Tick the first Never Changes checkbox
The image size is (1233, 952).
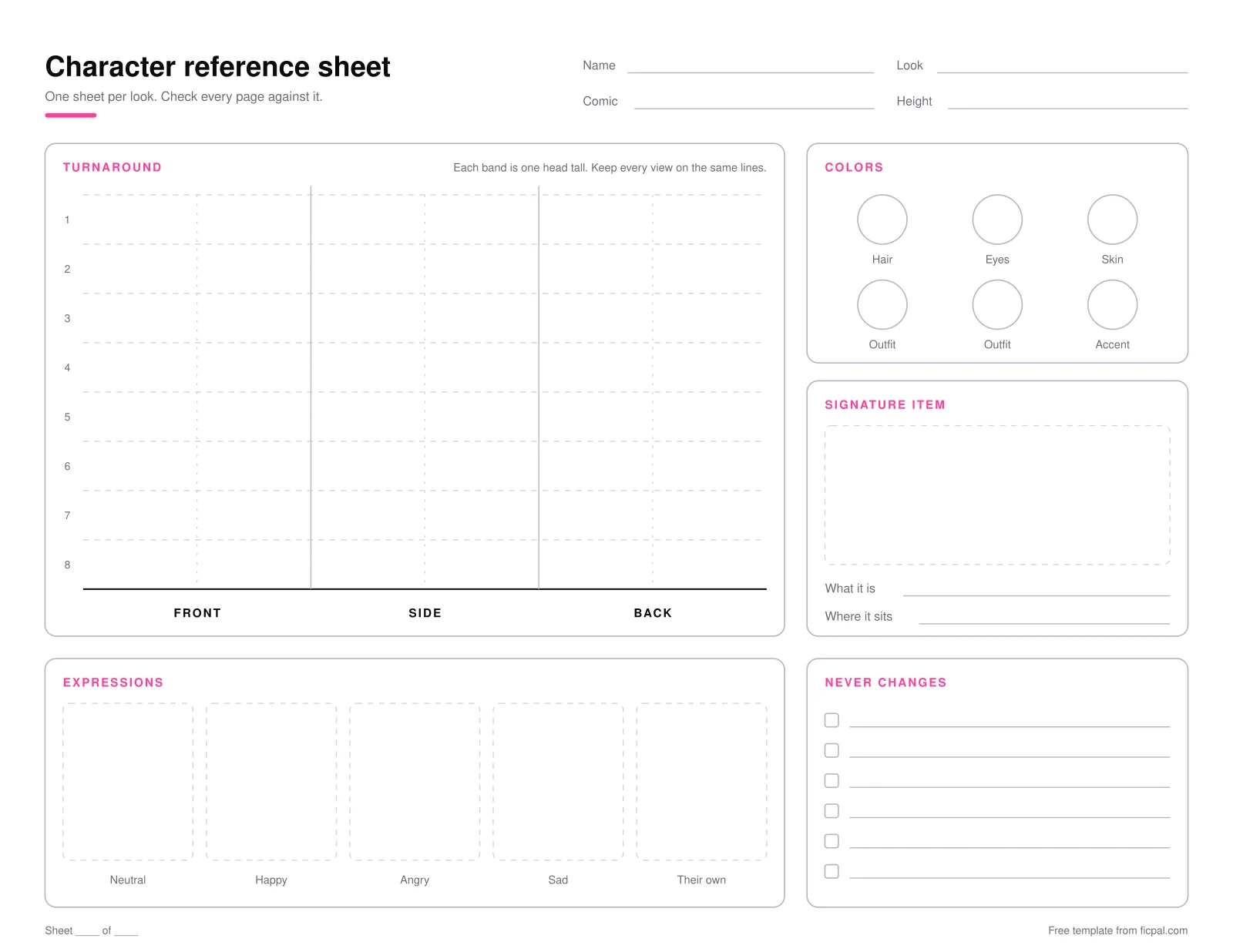pyautogui.click(x=832, y=720)
